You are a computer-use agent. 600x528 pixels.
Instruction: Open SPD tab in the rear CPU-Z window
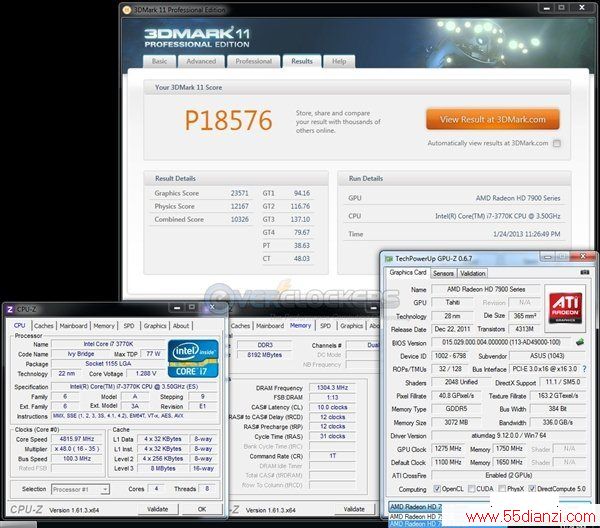point(326,326)
